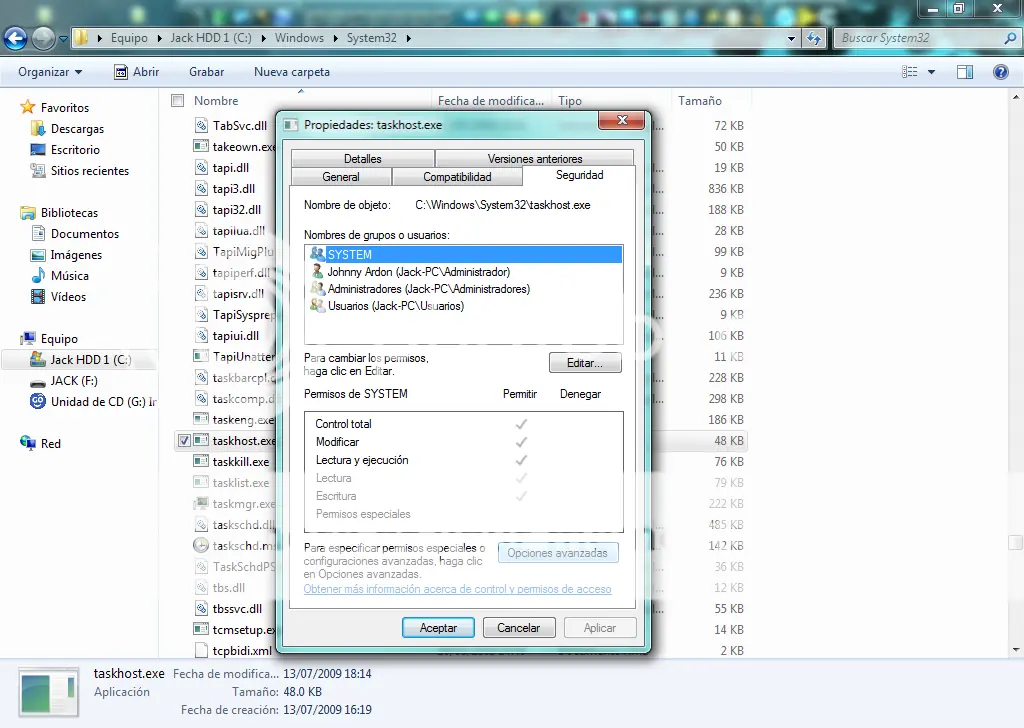Image resolution: width=1024 pixels, height=728 pixels.
Task: Select Administradores group in permissions list
Action: tap(428, 289)
